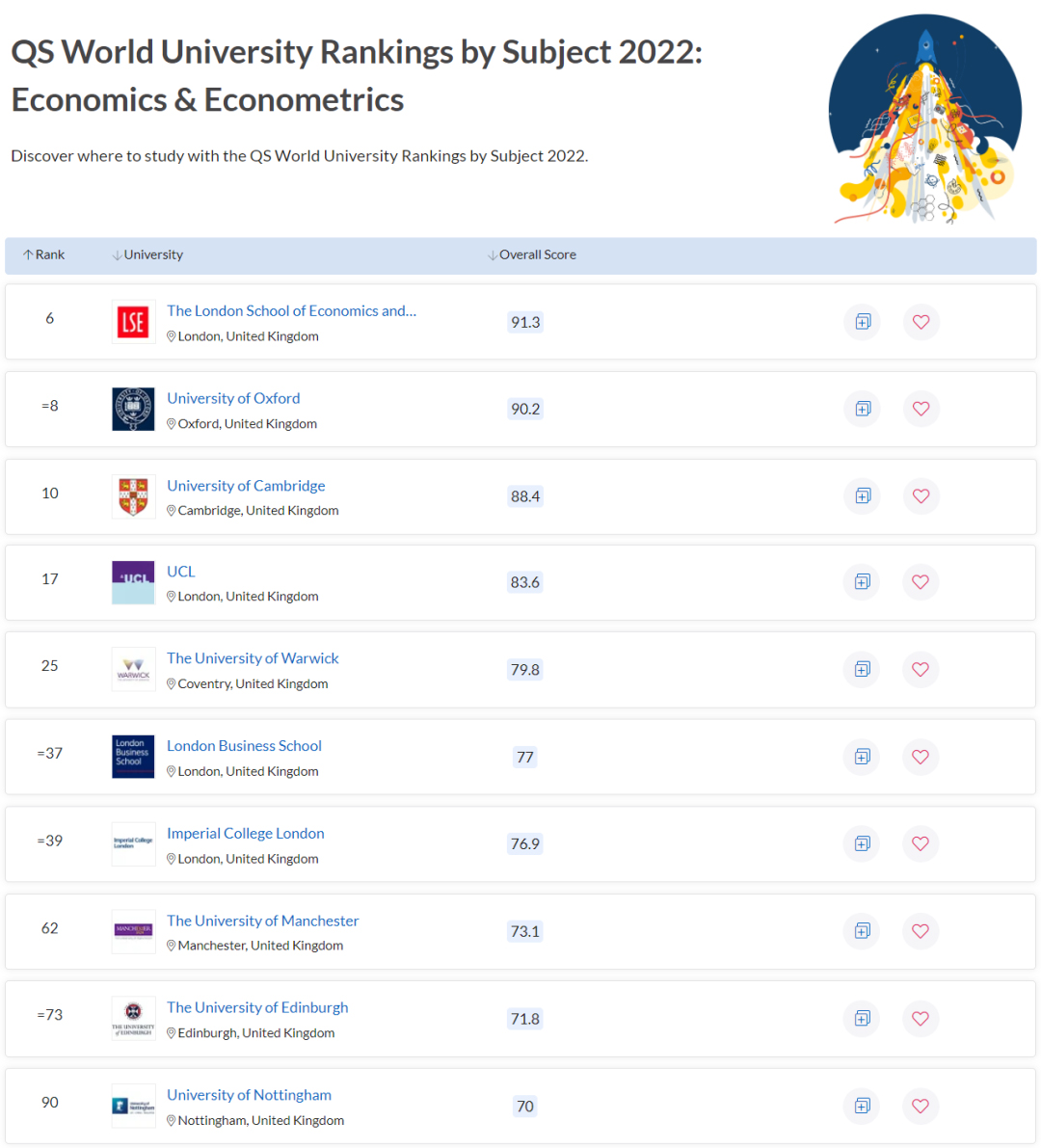Click the London Business School logo
Viewport: 1041px width, 1148px height.
point(133,757)
